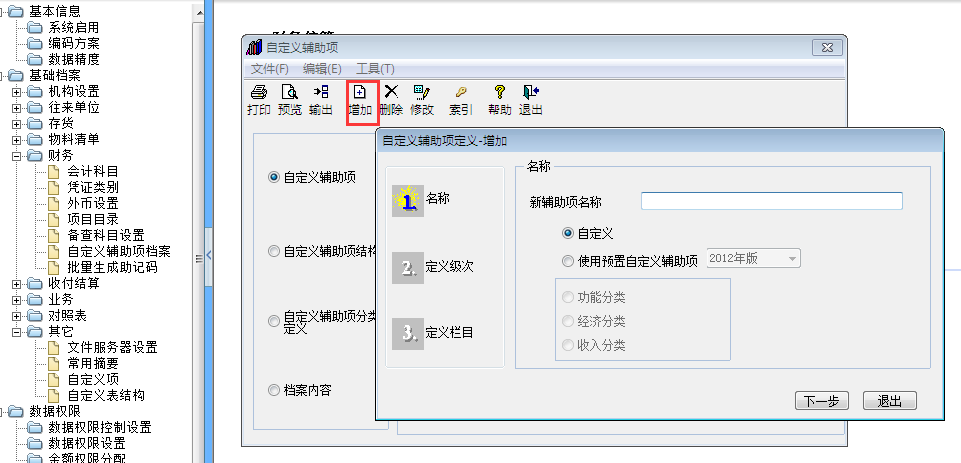The image size is (961, 463).
Task: Open 数据精度 tree item
Action: pos(74,59)
